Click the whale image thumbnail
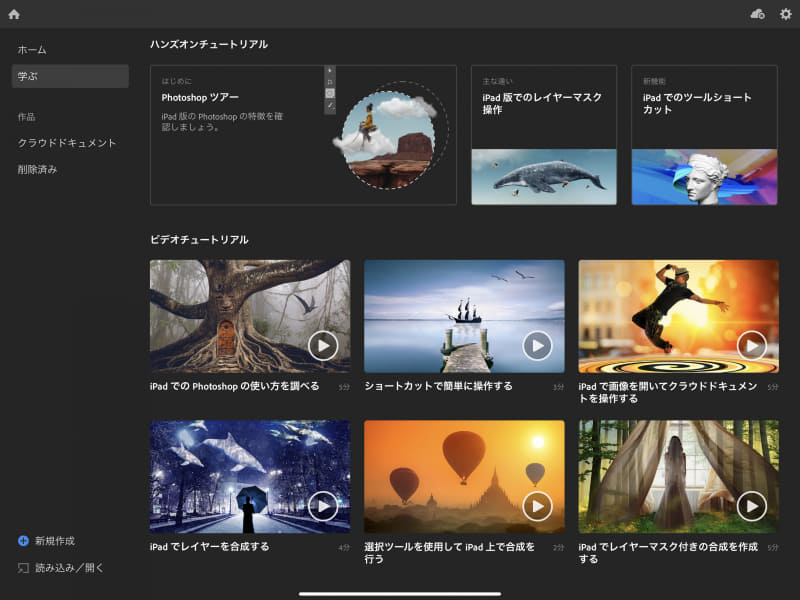Image resolution: width=800 pixels, height=600 pixels. tap(544, 177)
